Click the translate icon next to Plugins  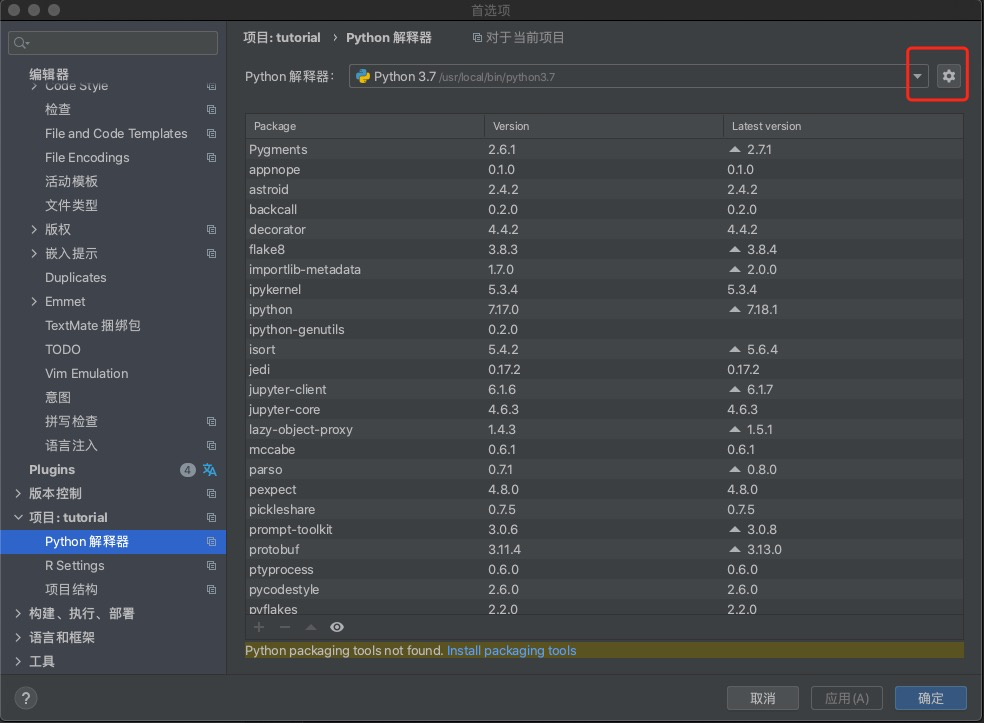click(x=210, y=469)
